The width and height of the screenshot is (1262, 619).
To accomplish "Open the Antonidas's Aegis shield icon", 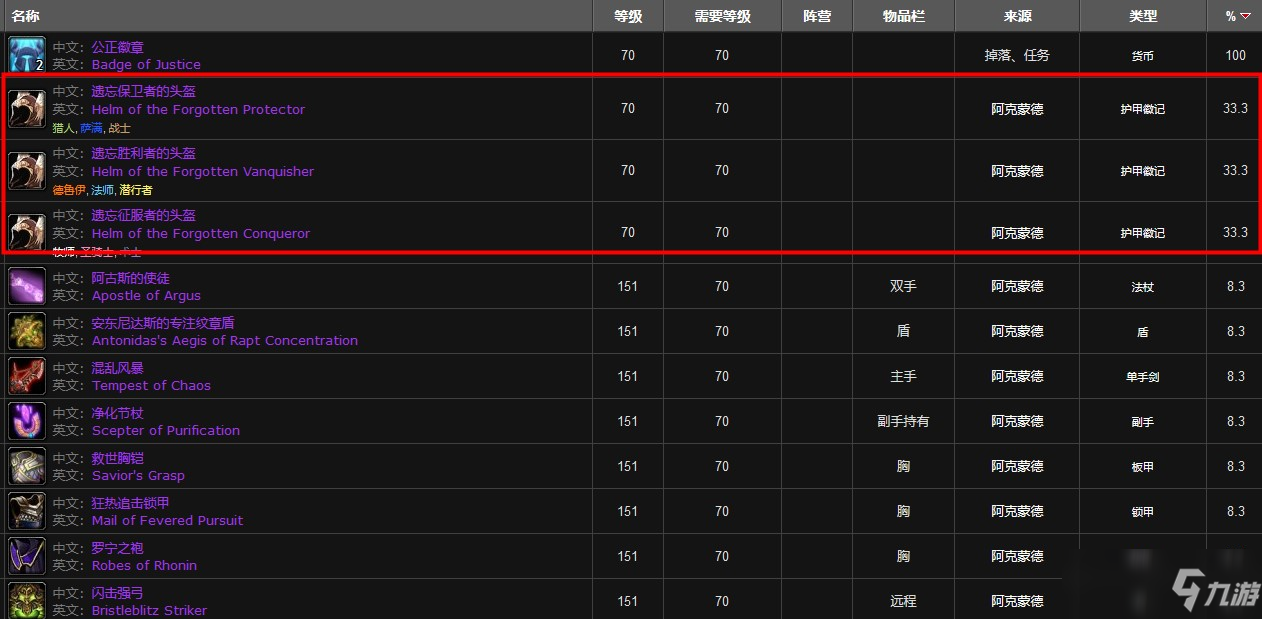I will point(27,331).
